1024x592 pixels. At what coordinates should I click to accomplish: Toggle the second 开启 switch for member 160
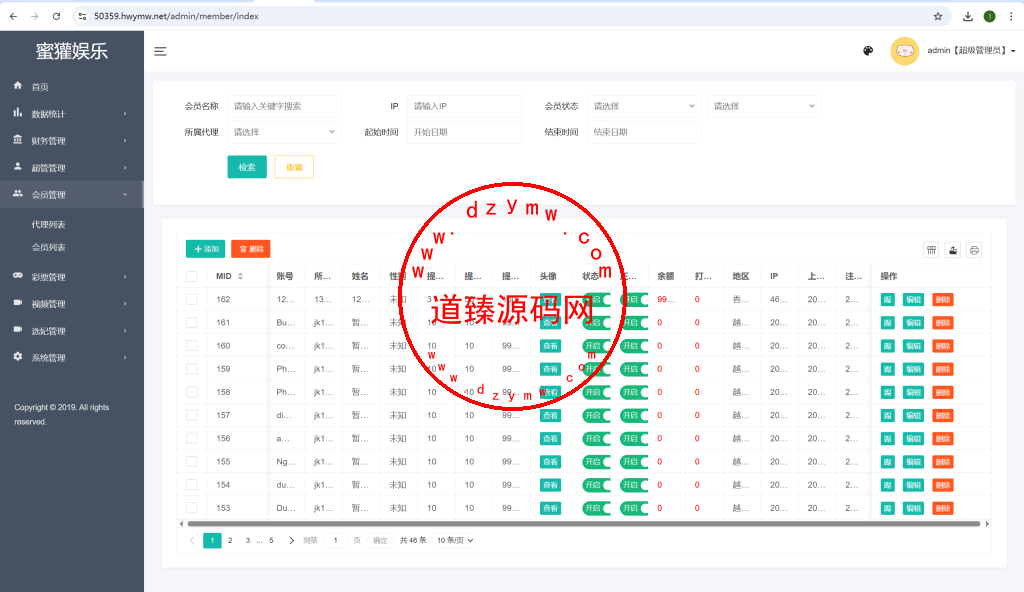tap(633, 346)
